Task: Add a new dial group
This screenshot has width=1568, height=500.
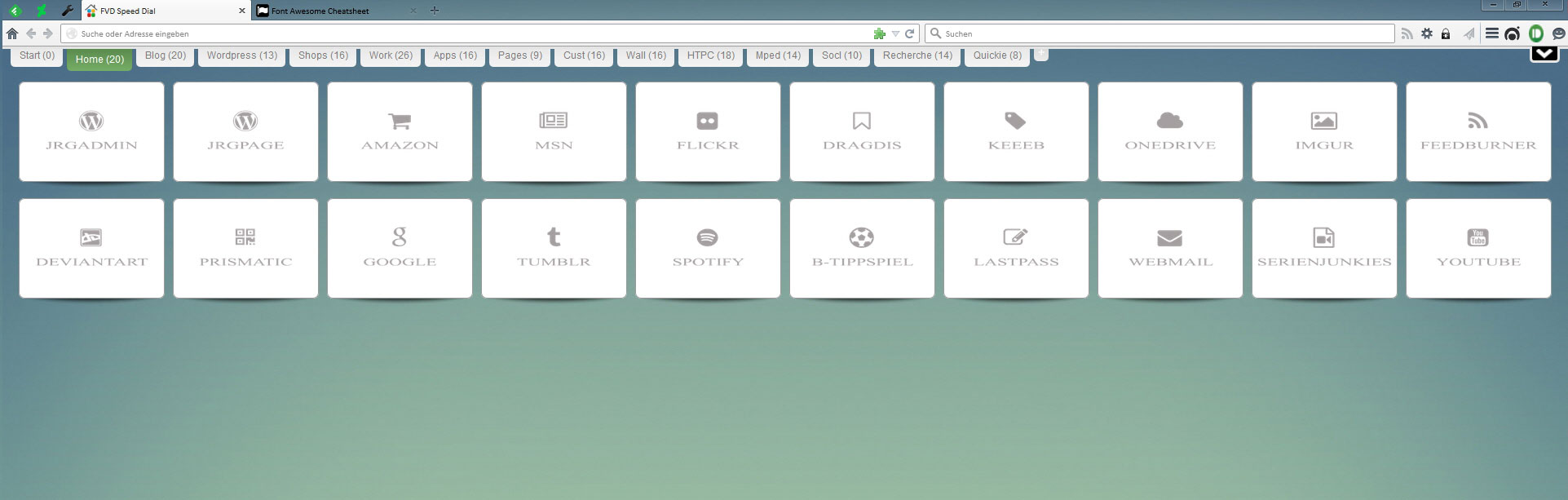Action: (x=1041, y=54)
